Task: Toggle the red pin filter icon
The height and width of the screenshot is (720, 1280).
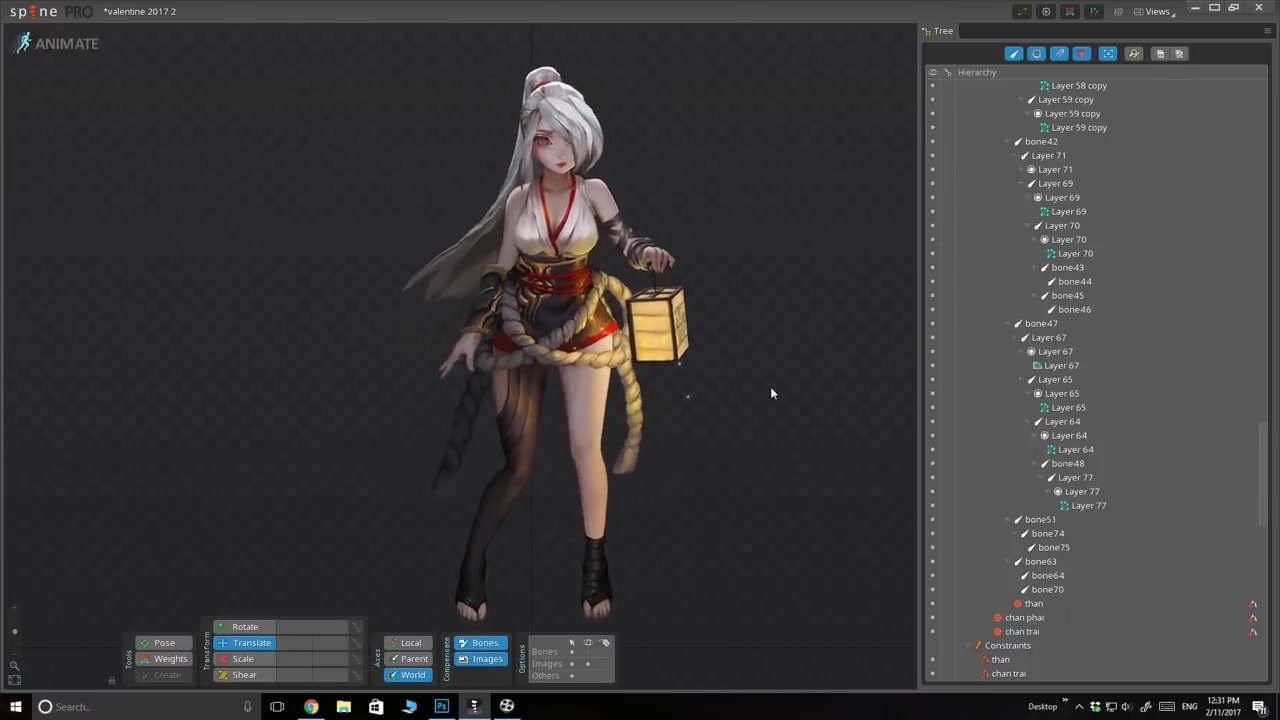Action: coord(1081,54)
